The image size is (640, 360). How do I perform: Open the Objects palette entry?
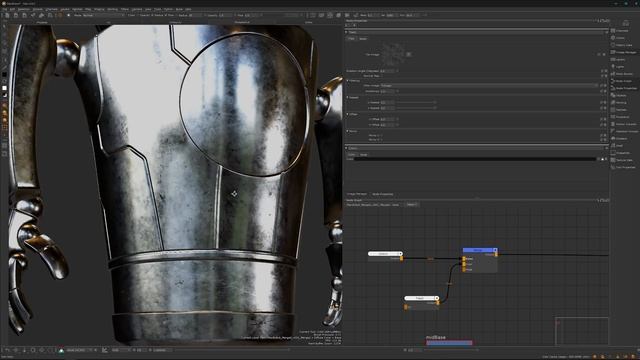pos(621,95)
